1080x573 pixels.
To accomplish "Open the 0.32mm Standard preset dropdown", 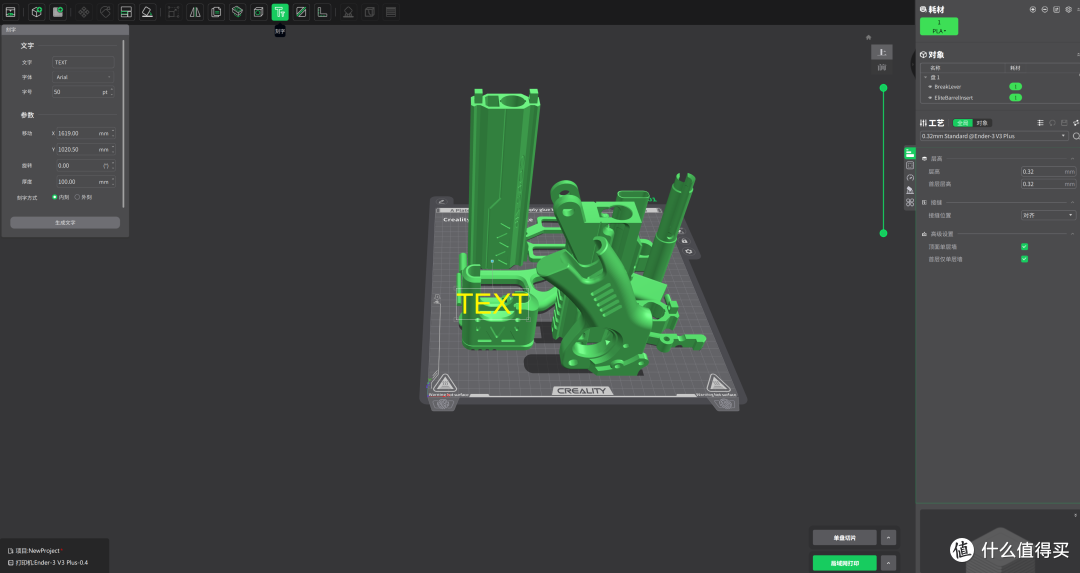I will (x=994, y=136).
